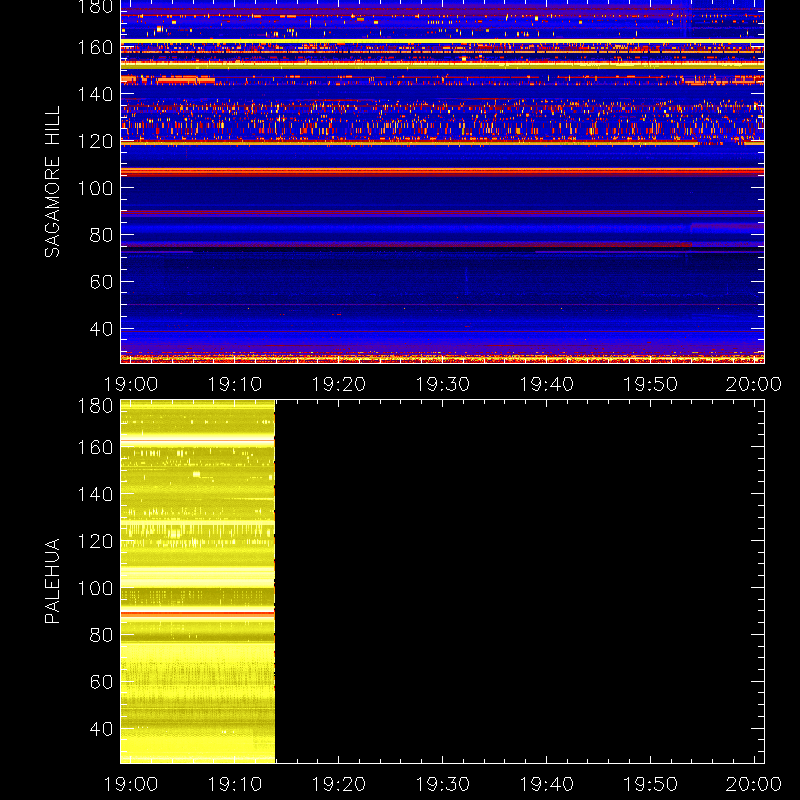Viewport: 800px width, 800px height.
Task: Click 19:20 below the Sagamore Hill plot
Action: 339,384
